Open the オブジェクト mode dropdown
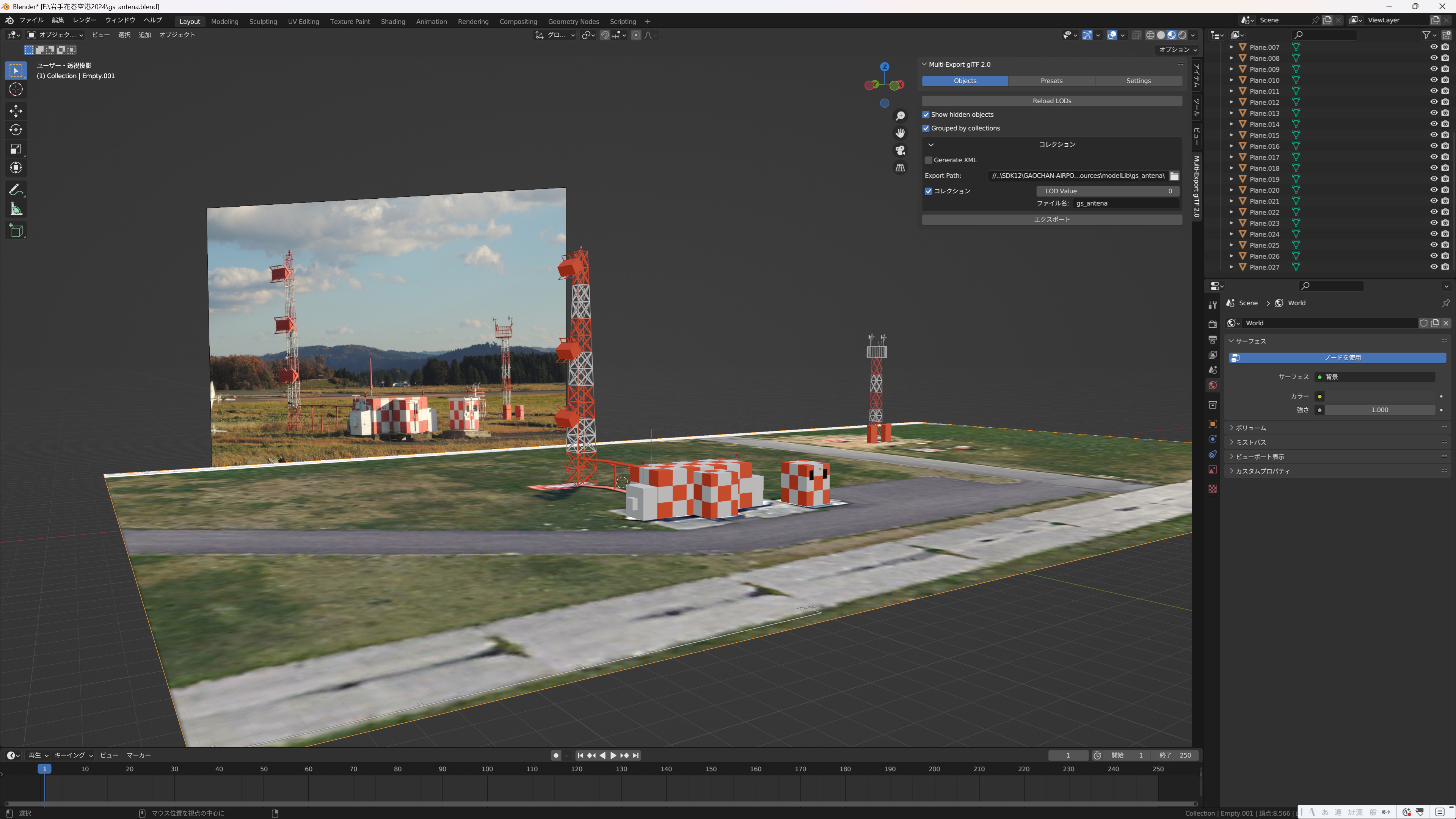 coord(55,35)
